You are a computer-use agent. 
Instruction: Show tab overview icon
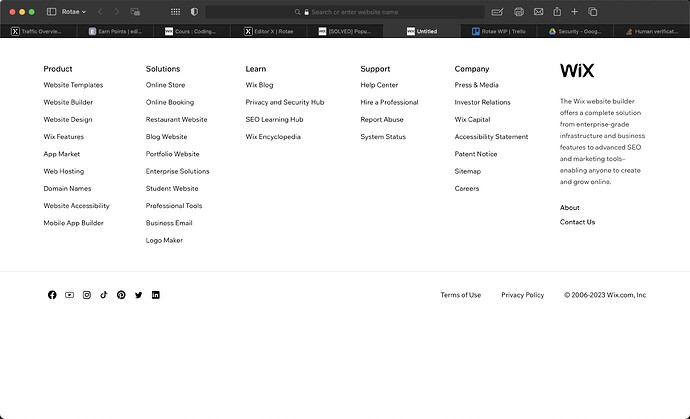(593, 12)
